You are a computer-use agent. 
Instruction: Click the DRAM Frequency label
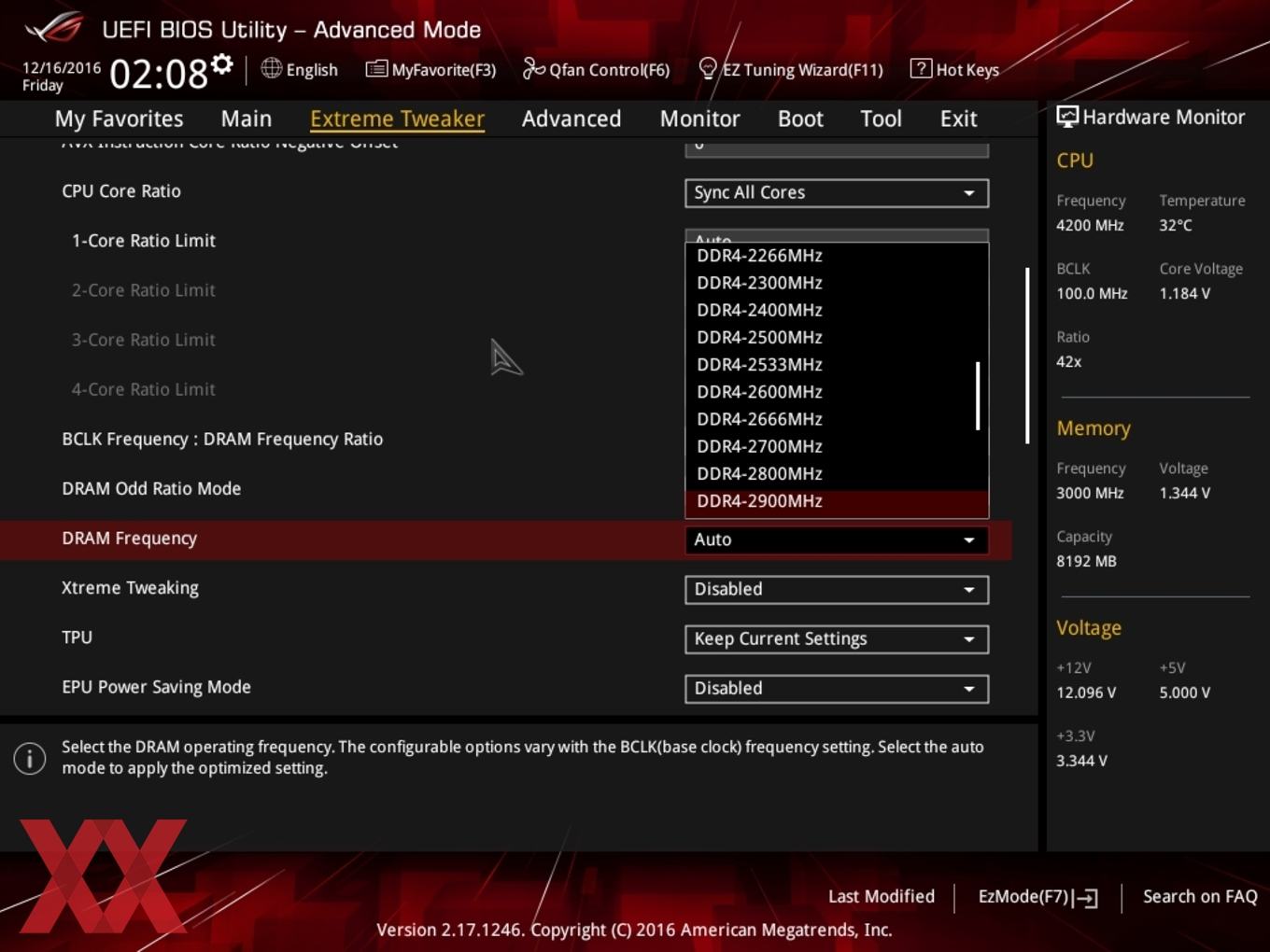click(129, 539)
